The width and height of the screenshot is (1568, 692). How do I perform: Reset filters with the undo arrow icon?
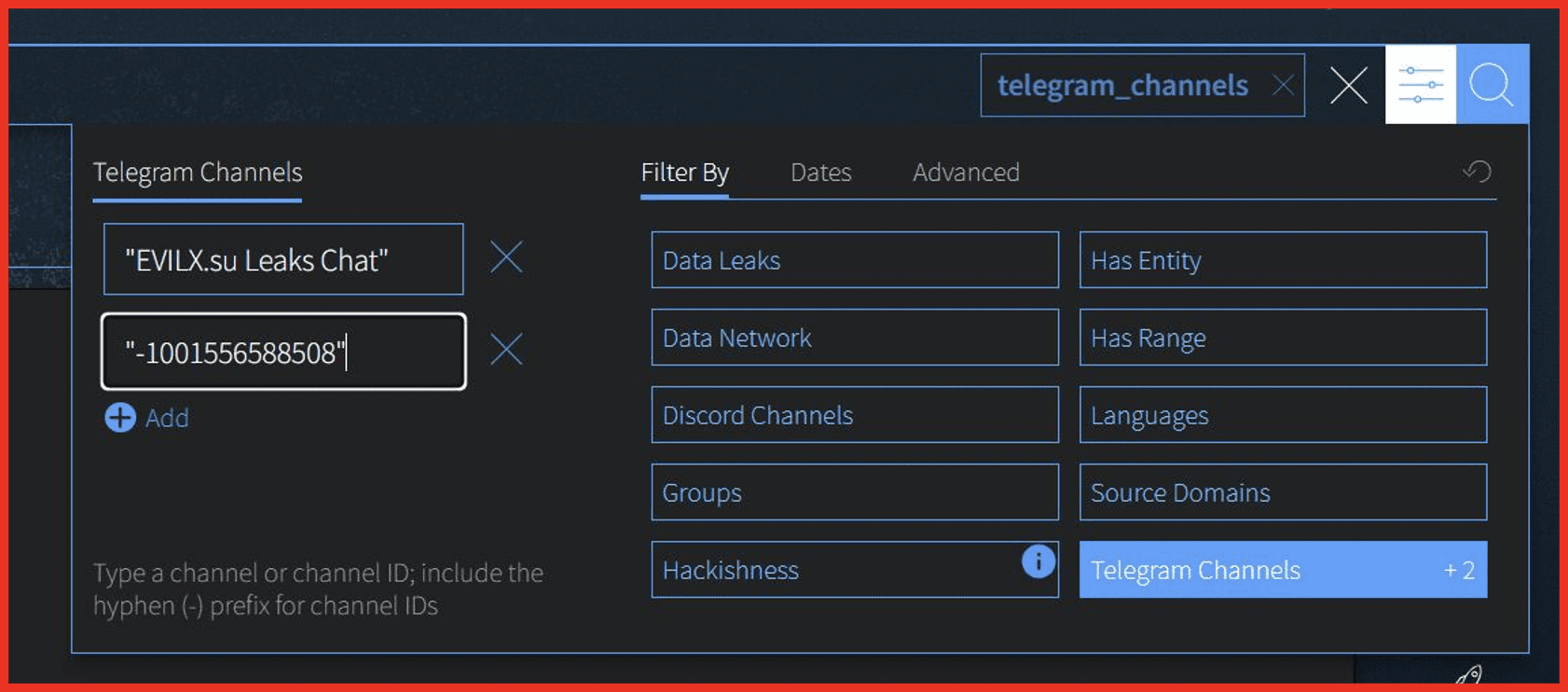click(1478, 171)
